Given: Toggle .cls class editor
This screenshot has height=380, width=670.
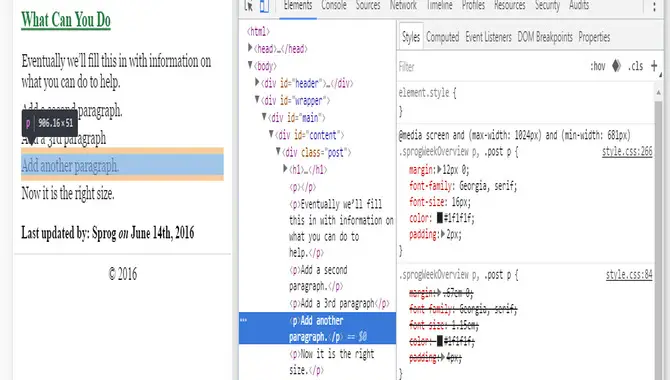Looking at the screenshot, I should point(635,66).
